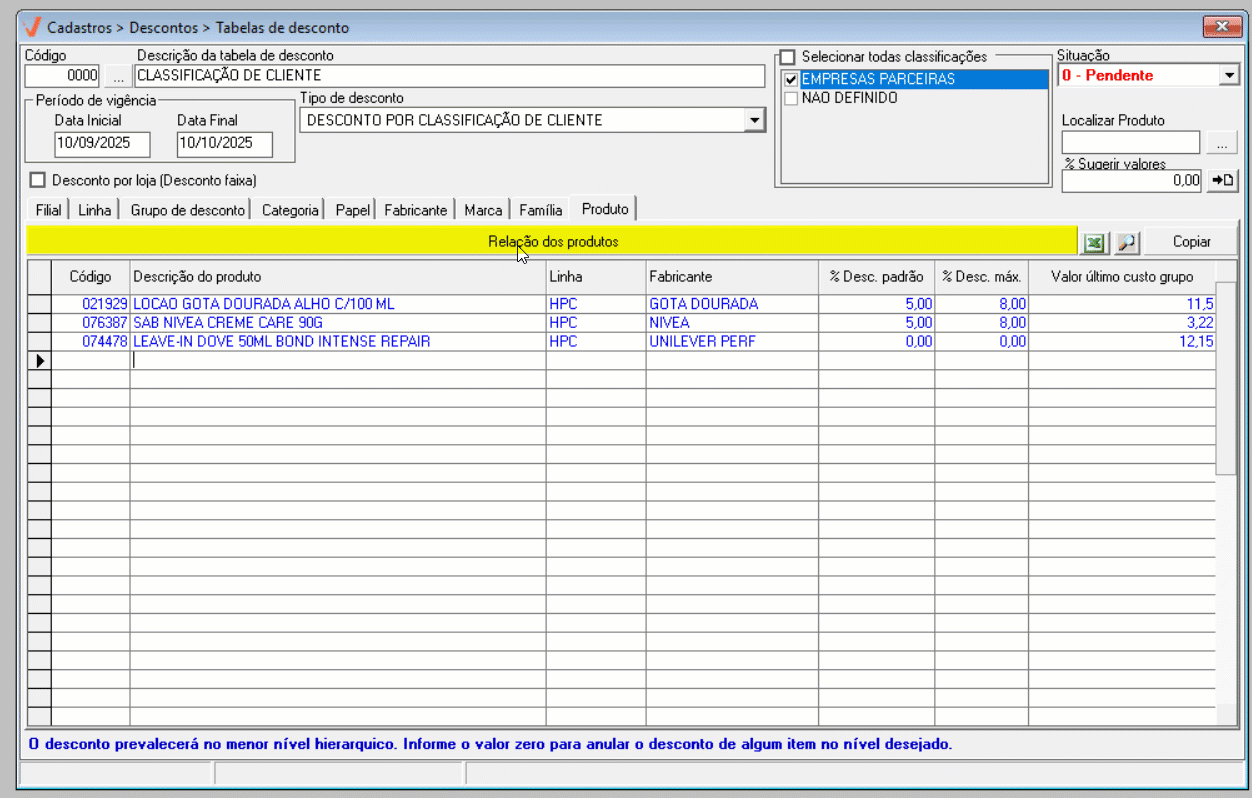This screenshot has width=1252, height=798.
Task: Switch to the Família tab
Action: coord(540,210)
